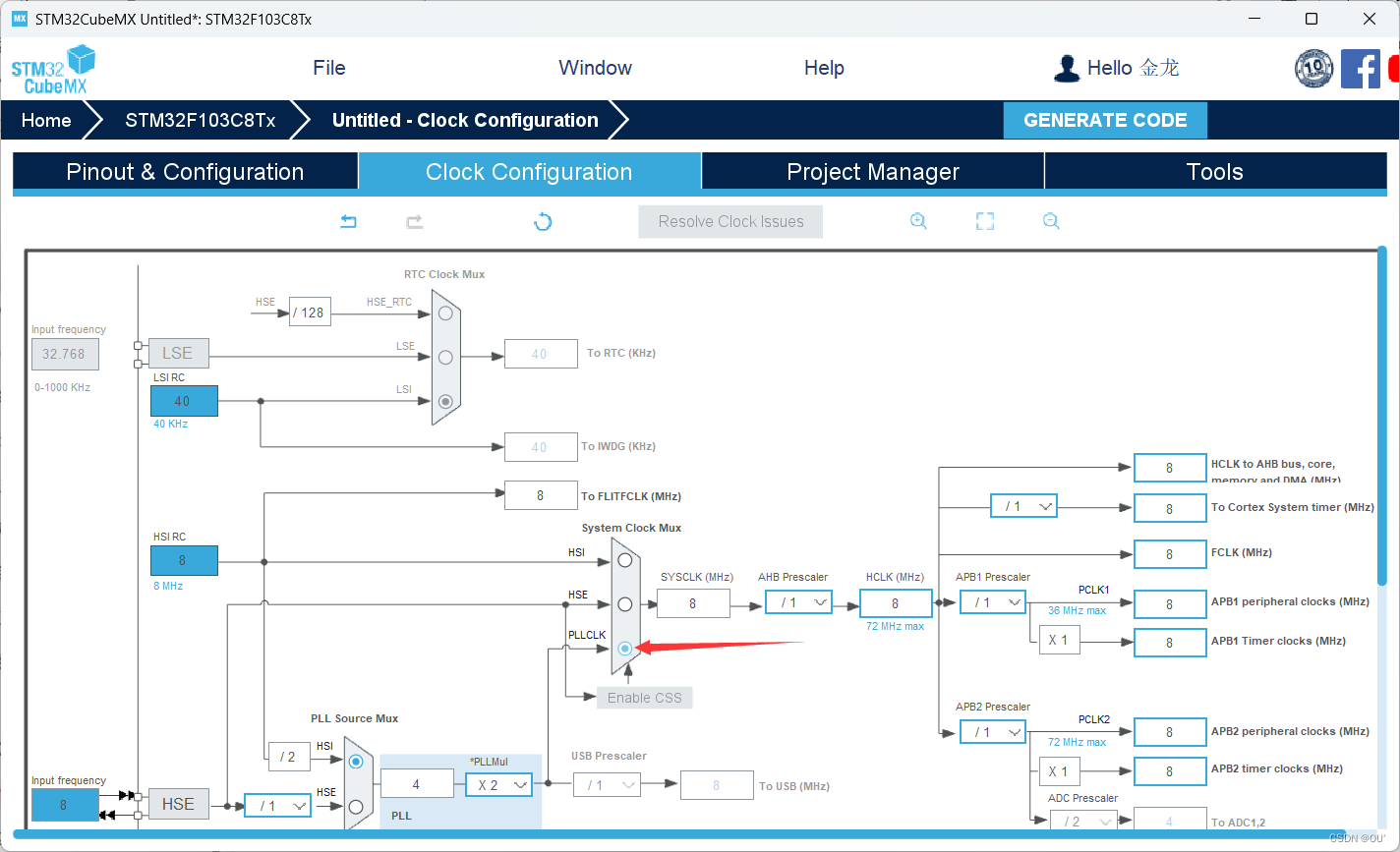Reset clock configuration with refresh icon
The width and height of the screenshot is (1400, 852).
(x=543, y=221)
